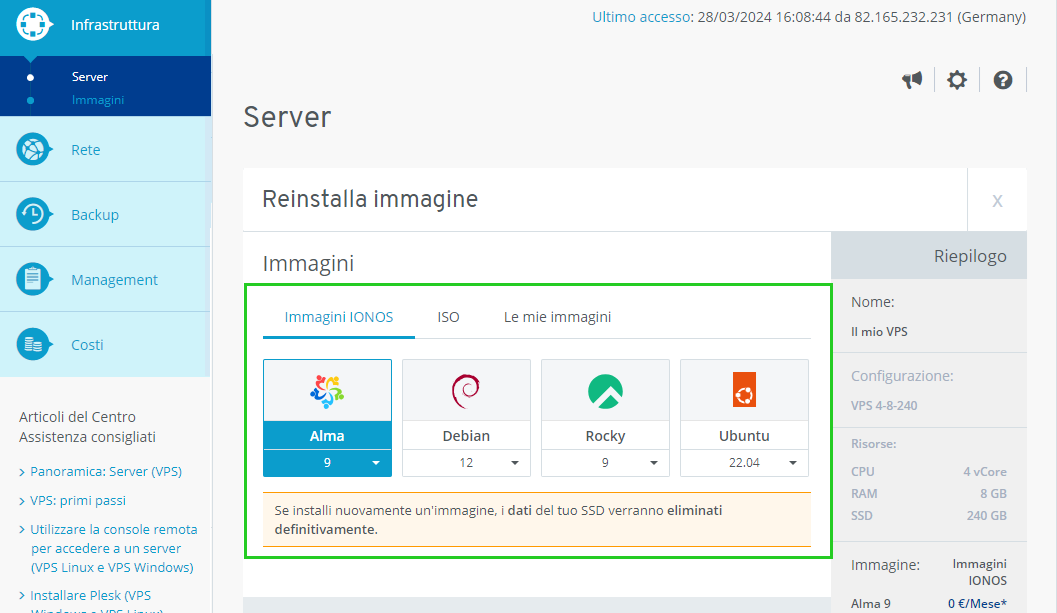Click the 0 €/Mese price value

(x=977, y=604)
